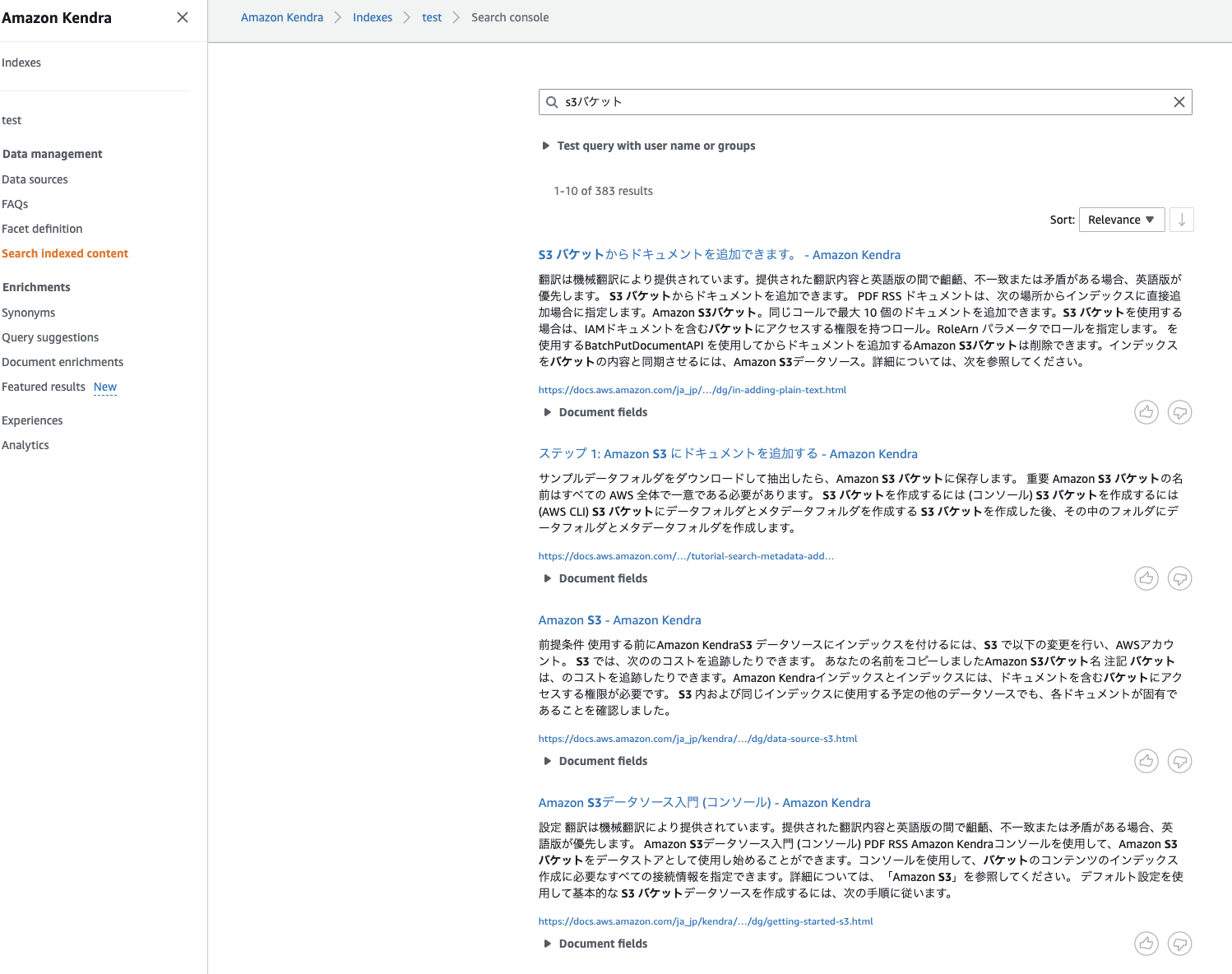Clear the search query using the X icon

point(1179,101)
